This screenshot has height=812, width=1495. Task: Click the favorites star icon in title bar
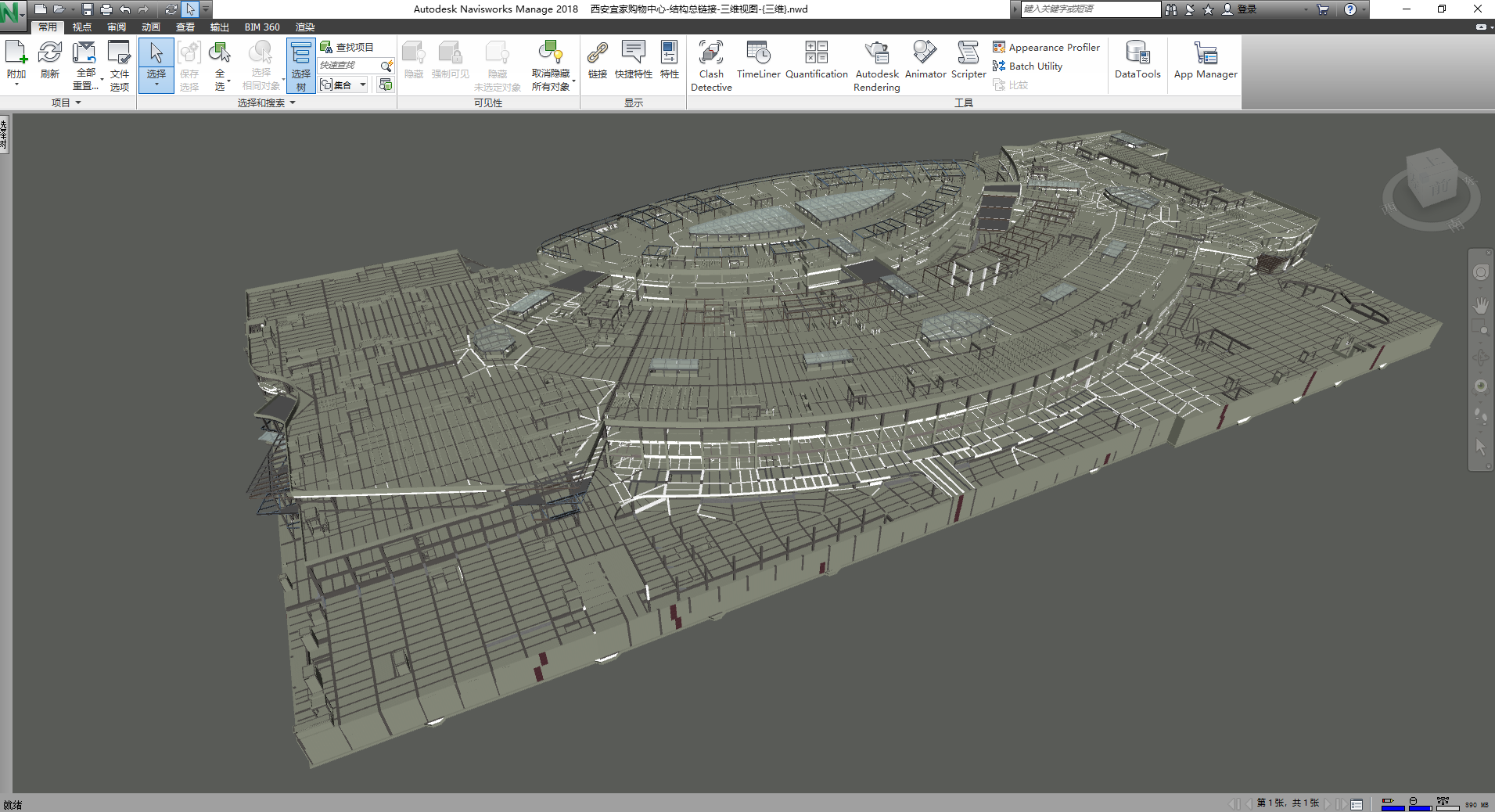1208,9
